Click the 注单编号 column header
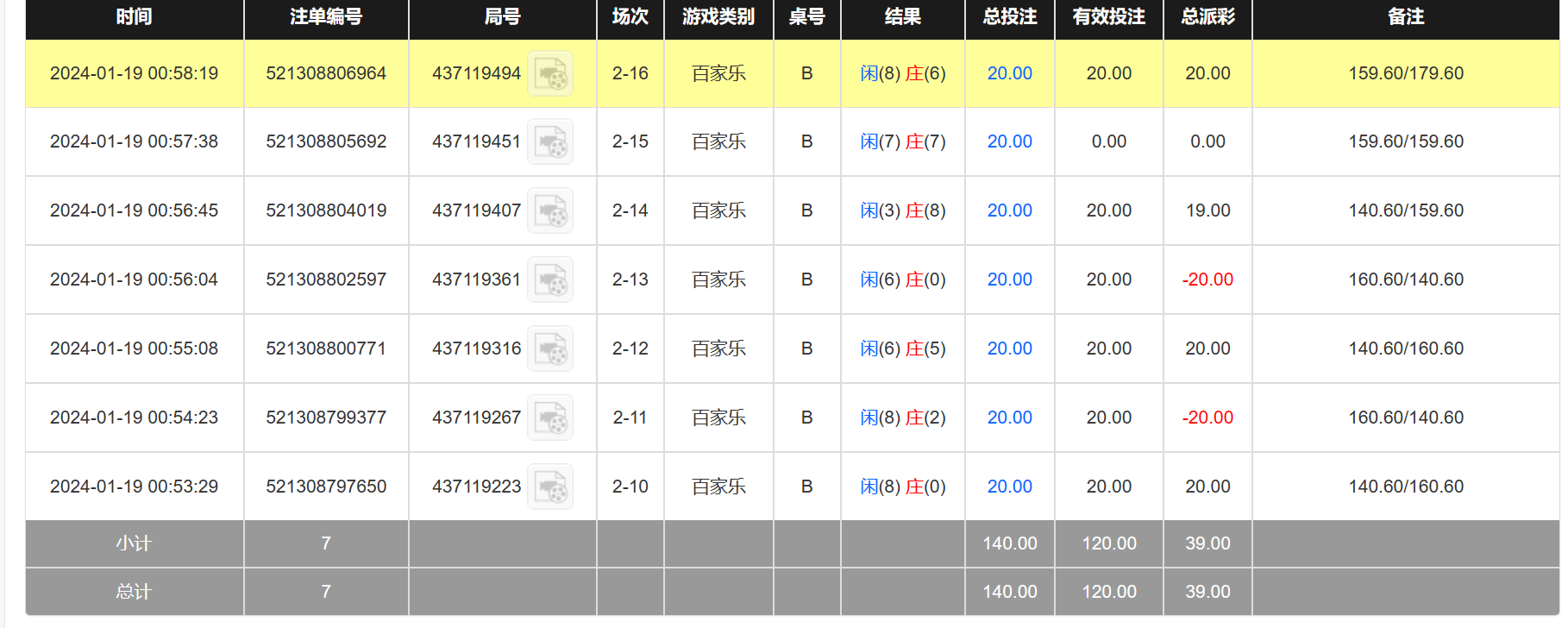Image resolution: width=1568 pixels, height=628 pixels. 326,16
